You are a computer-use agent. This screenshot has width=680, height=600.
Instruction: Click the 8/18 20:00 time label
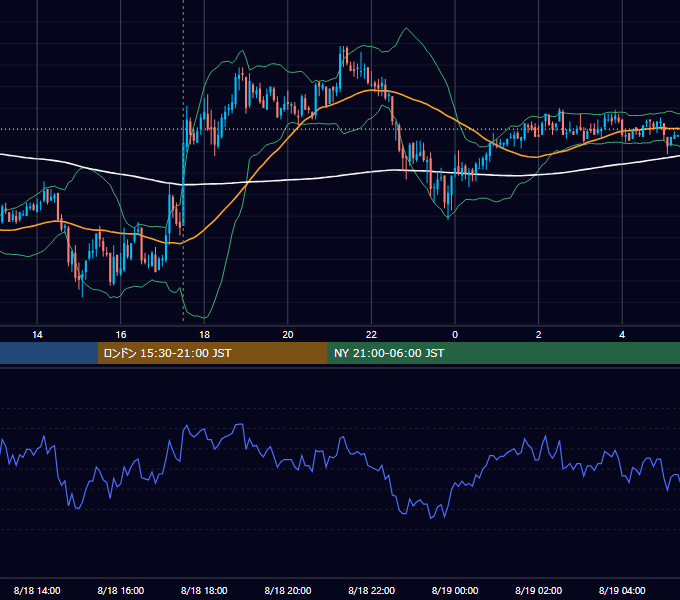(x=288, y=590)
